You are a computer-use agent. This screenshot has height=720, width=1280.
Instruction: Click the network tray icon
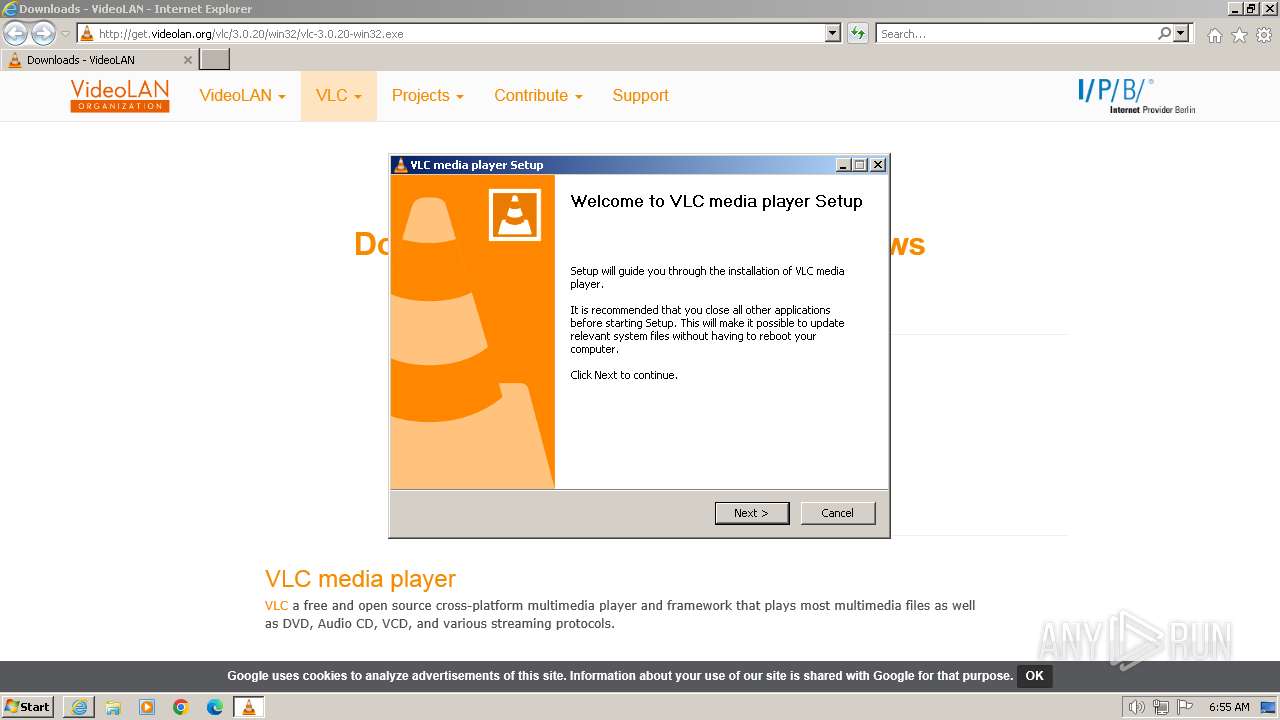[x=1160, y=707]
